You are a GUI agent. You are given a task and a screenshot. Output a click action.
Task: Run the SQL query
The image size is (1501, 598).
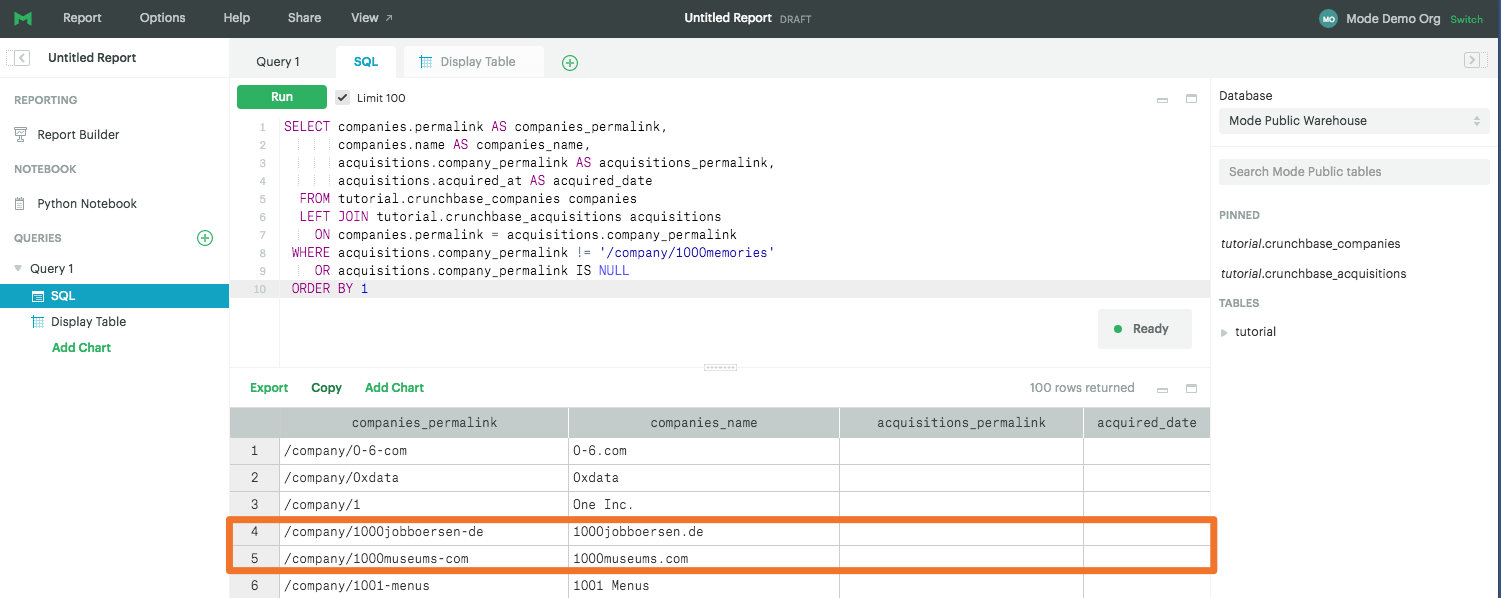click(281, 97)
